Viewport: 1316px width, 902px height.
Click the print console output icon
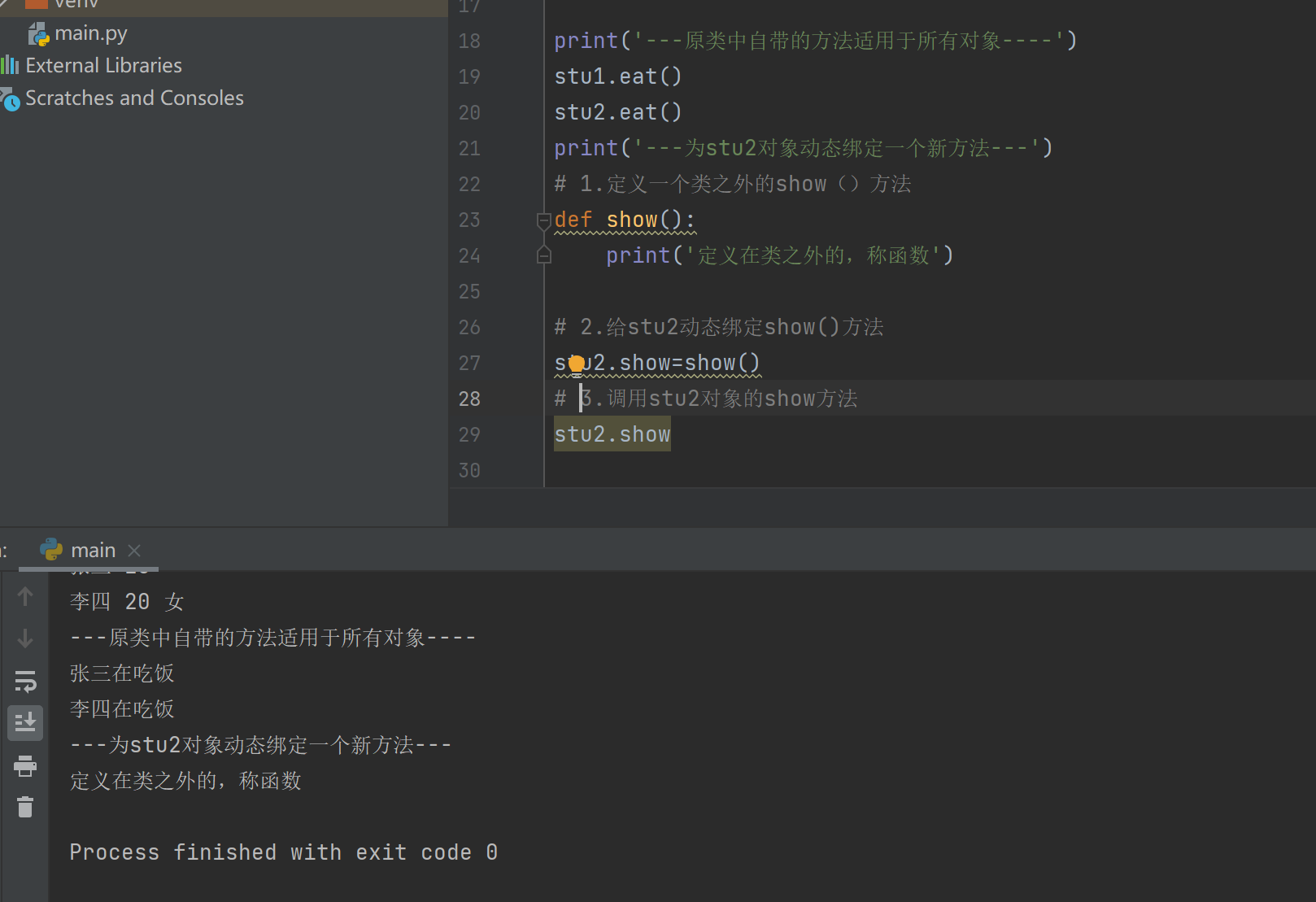point(25,765)
